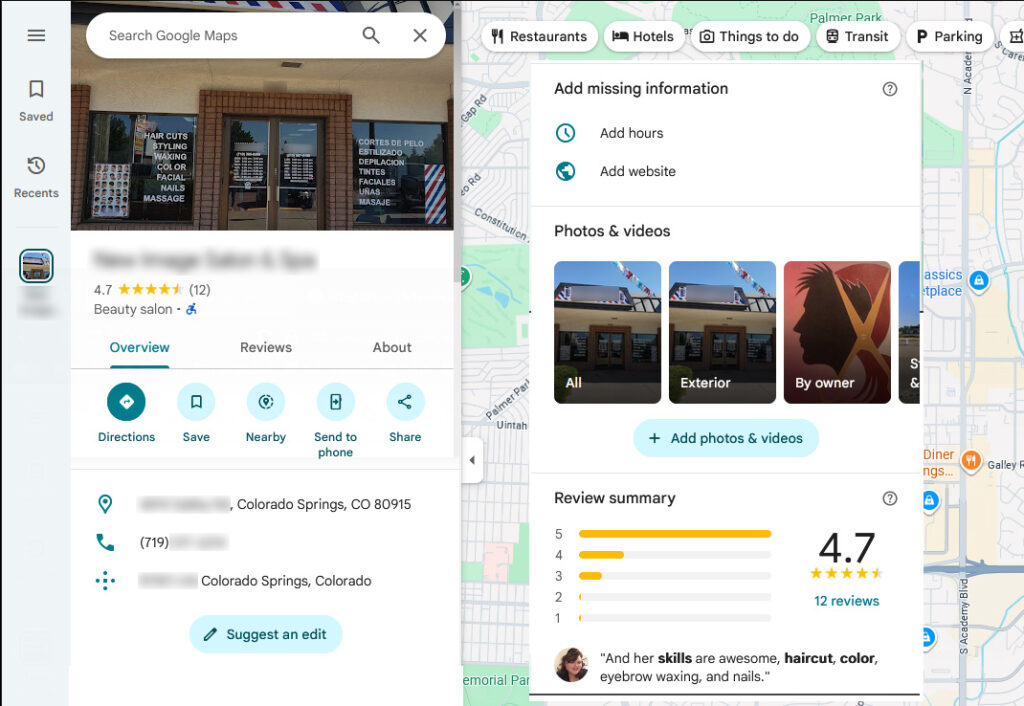Image resolution: width=1024 pixels, height=706 pixels.
Task: Switch to the Reviews tab
Action: 266,348
